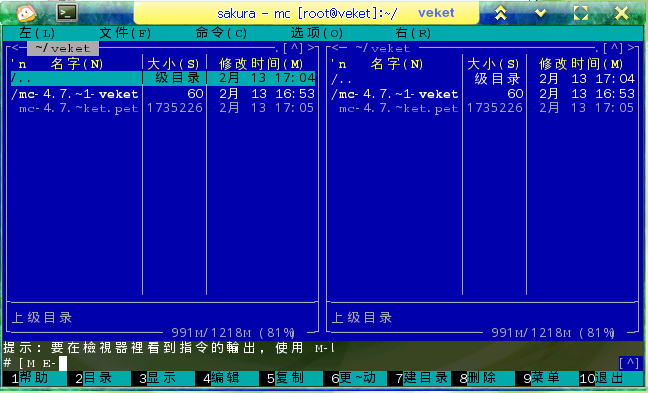Image resolution: width=648 pixels, height=393 pixels.
Task: Click the orange mascot icon in title bar
Action: pos(26,13)
